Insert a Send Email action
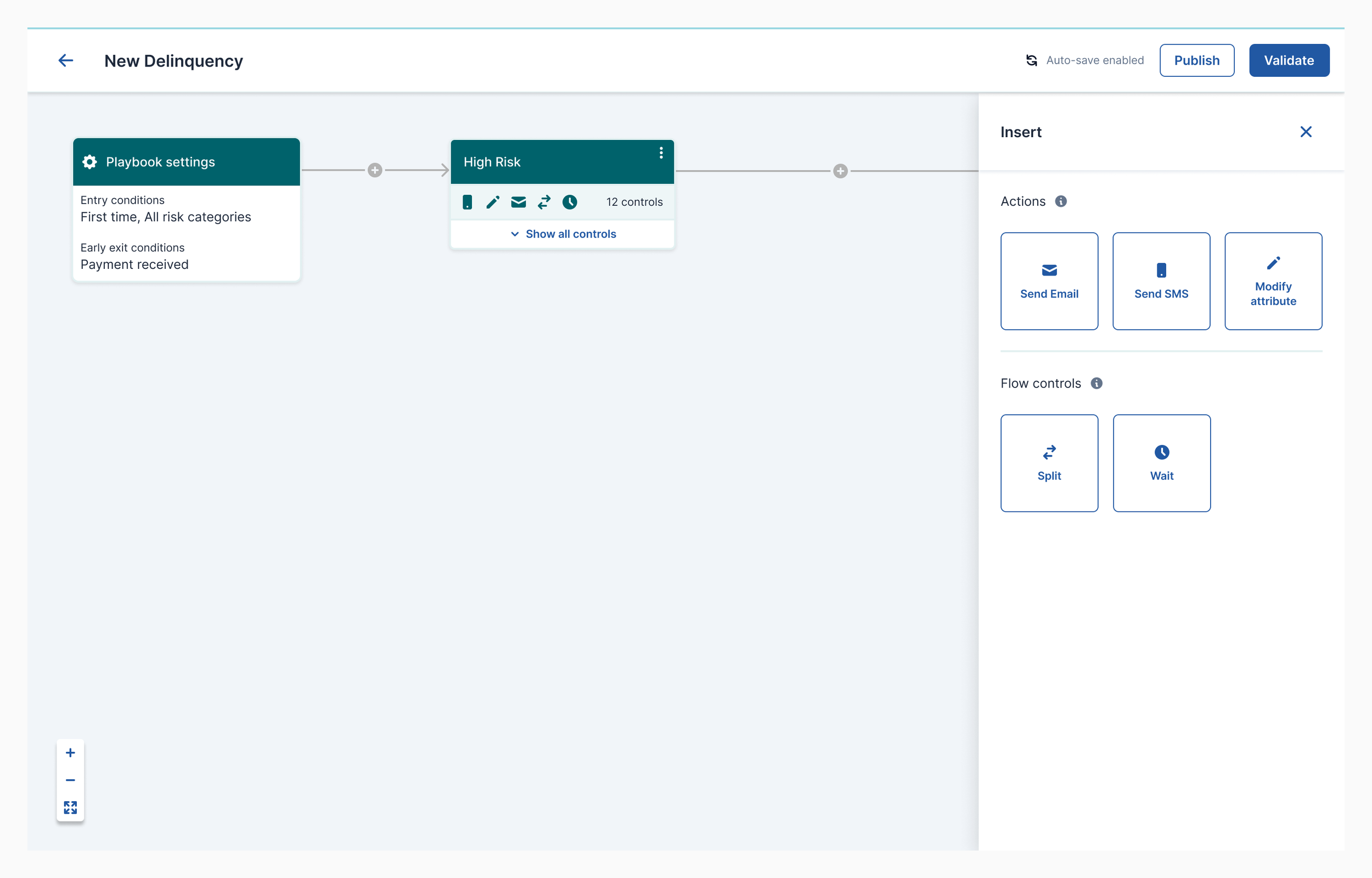The width and height of the screenshot is (1372, 878). 1049,281
